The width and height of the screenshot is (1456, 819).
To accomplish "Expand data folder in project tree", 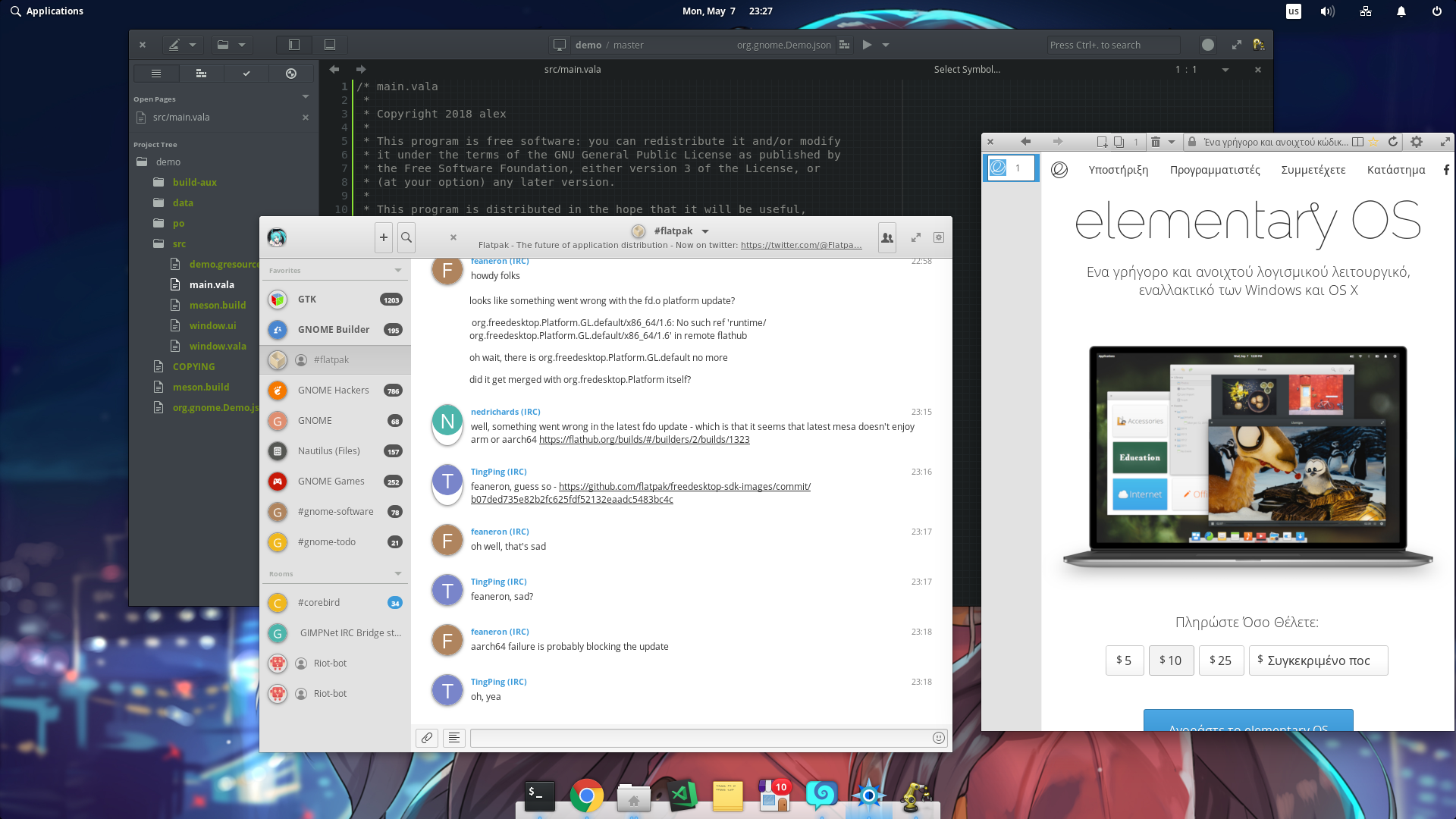I will click(x=174, y=202).
